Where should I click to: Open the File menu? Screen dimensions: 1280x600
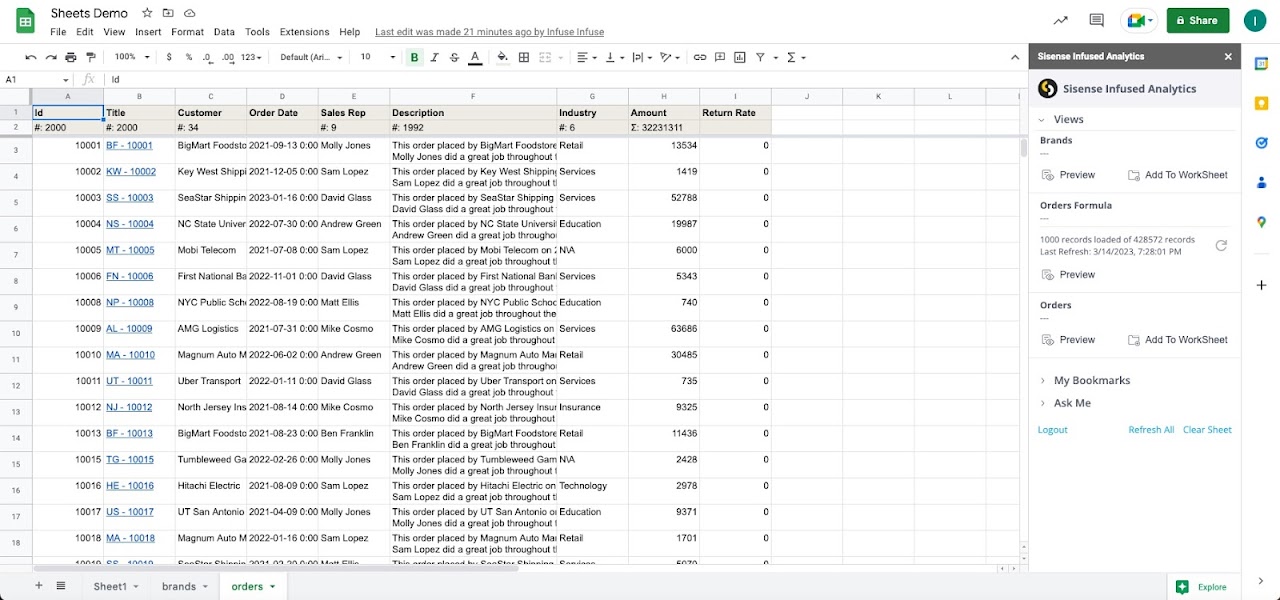tap(58, 32)
